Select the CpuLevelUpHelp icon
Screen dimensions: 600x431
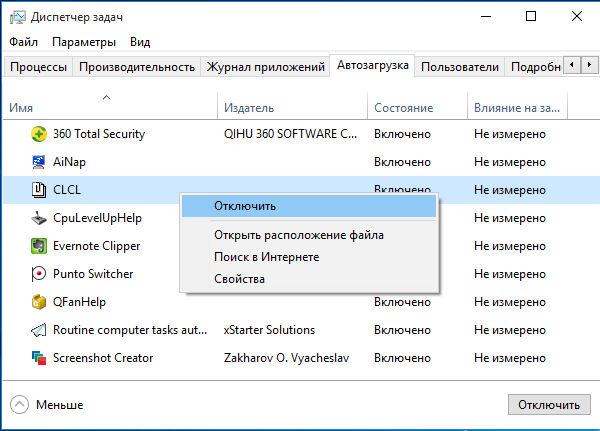coord(39,217)
